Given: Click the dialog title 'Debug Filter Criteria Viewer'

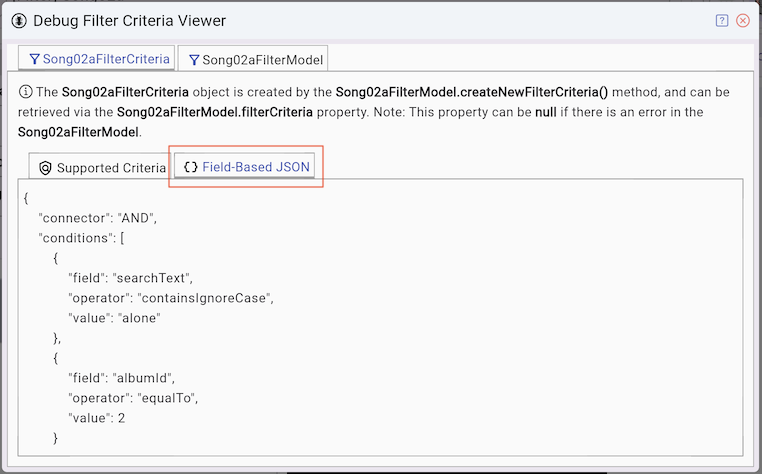Looking at the screenshot, I should [129, 20].
